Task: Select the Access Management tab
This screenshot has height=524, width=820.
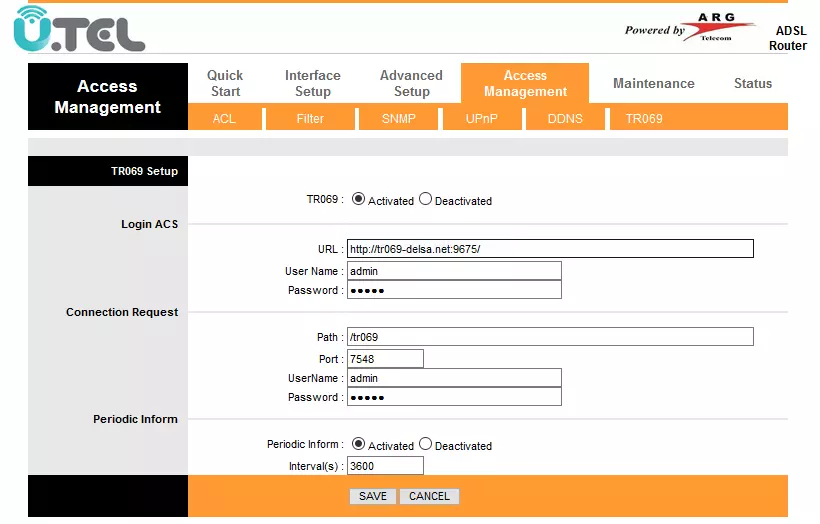Action: tap(525, 83)
